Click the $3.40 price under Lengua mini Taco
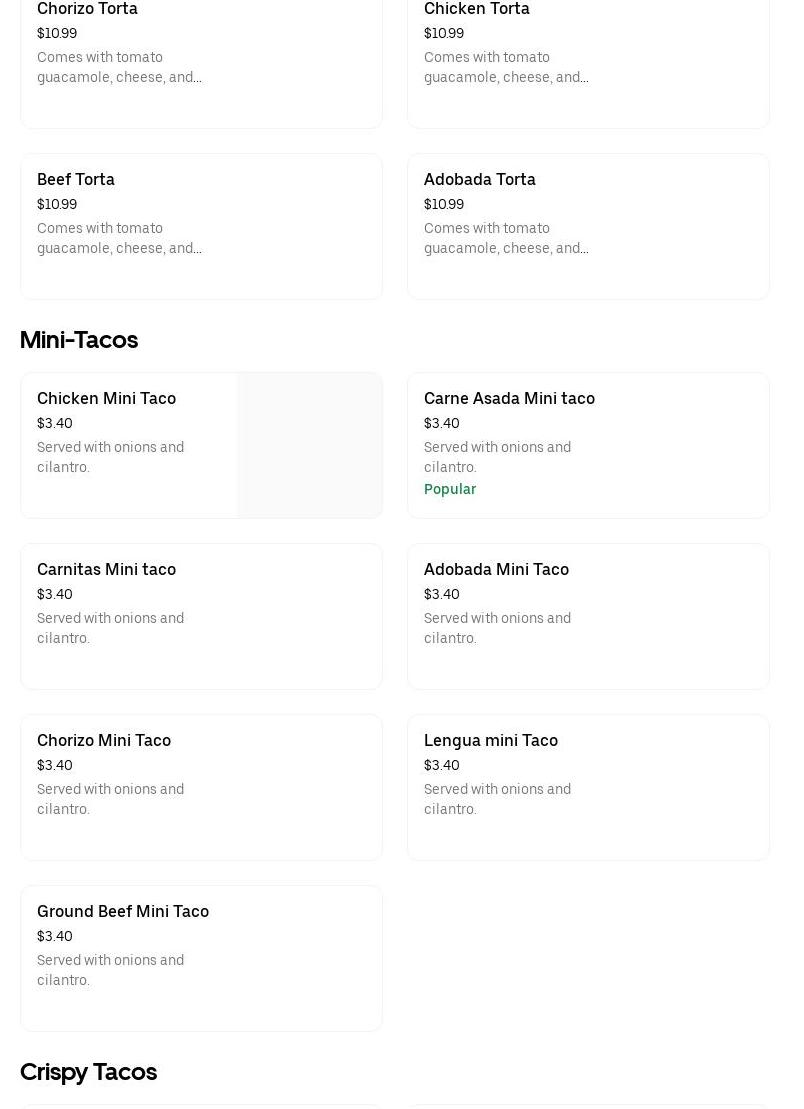The height and width of the screenshot is (1109, 804). click(442, 765)
